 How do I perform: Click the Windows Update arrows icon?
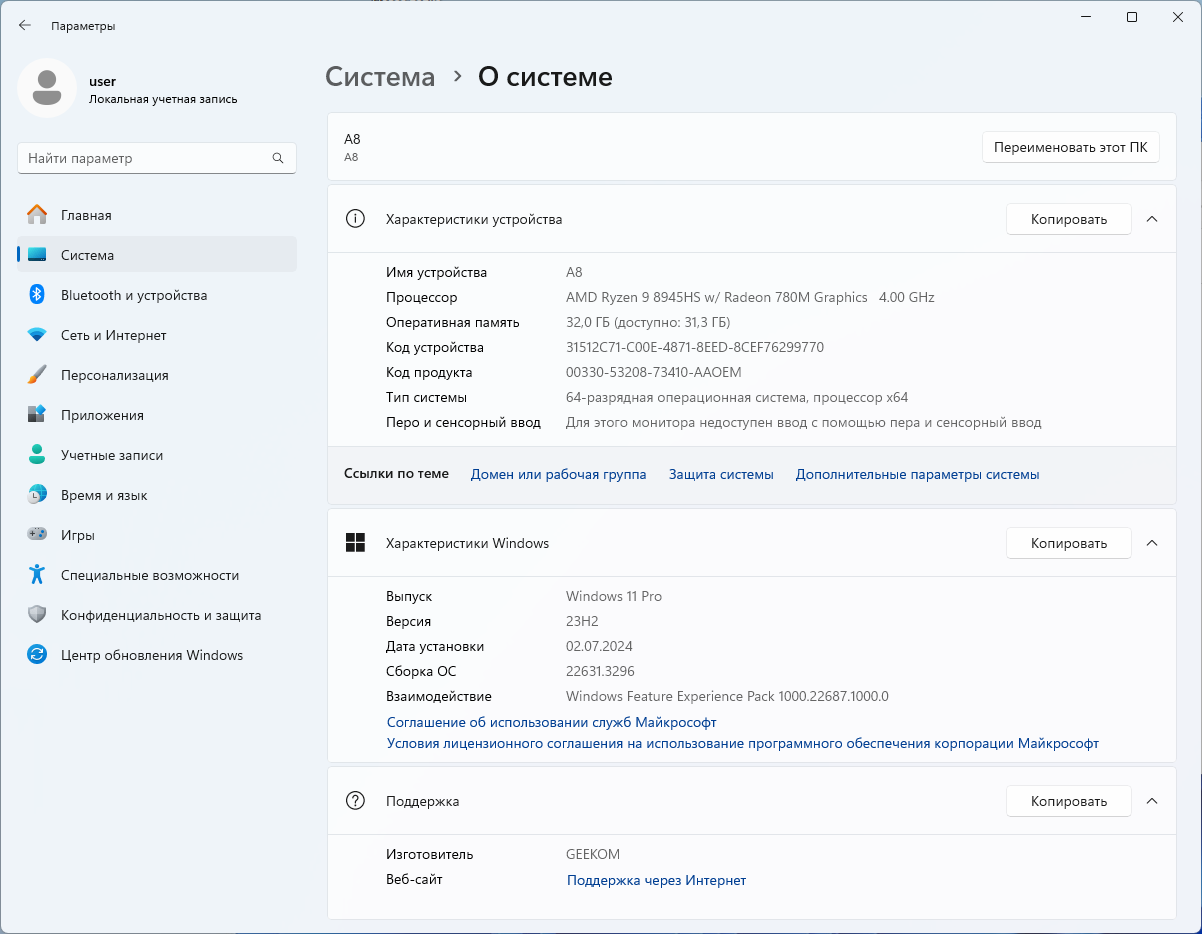[x=37, y=655]
